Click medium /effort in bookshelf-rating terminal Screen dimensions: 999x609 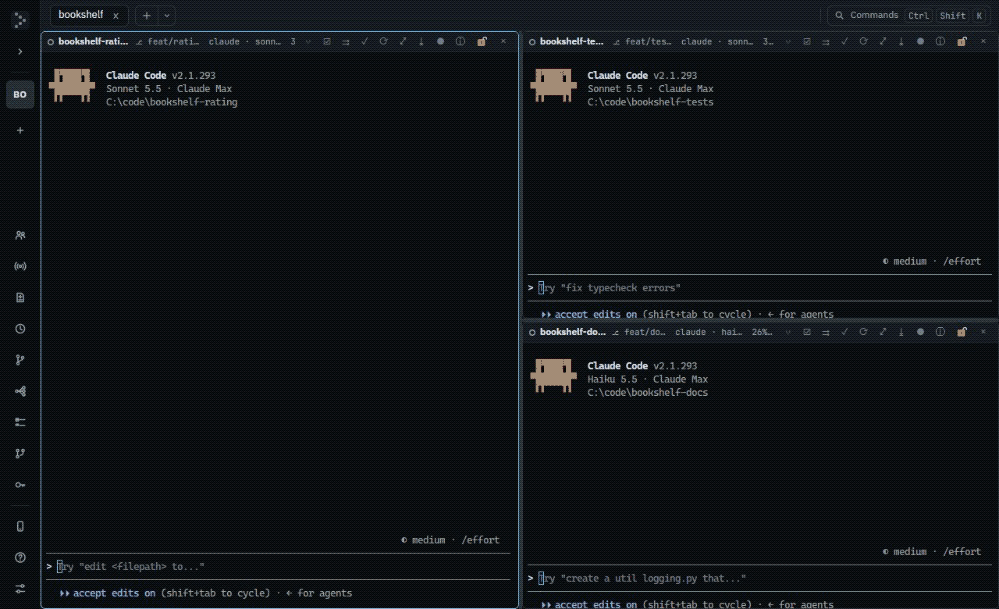pyautogui.click(x=450, y=540)
